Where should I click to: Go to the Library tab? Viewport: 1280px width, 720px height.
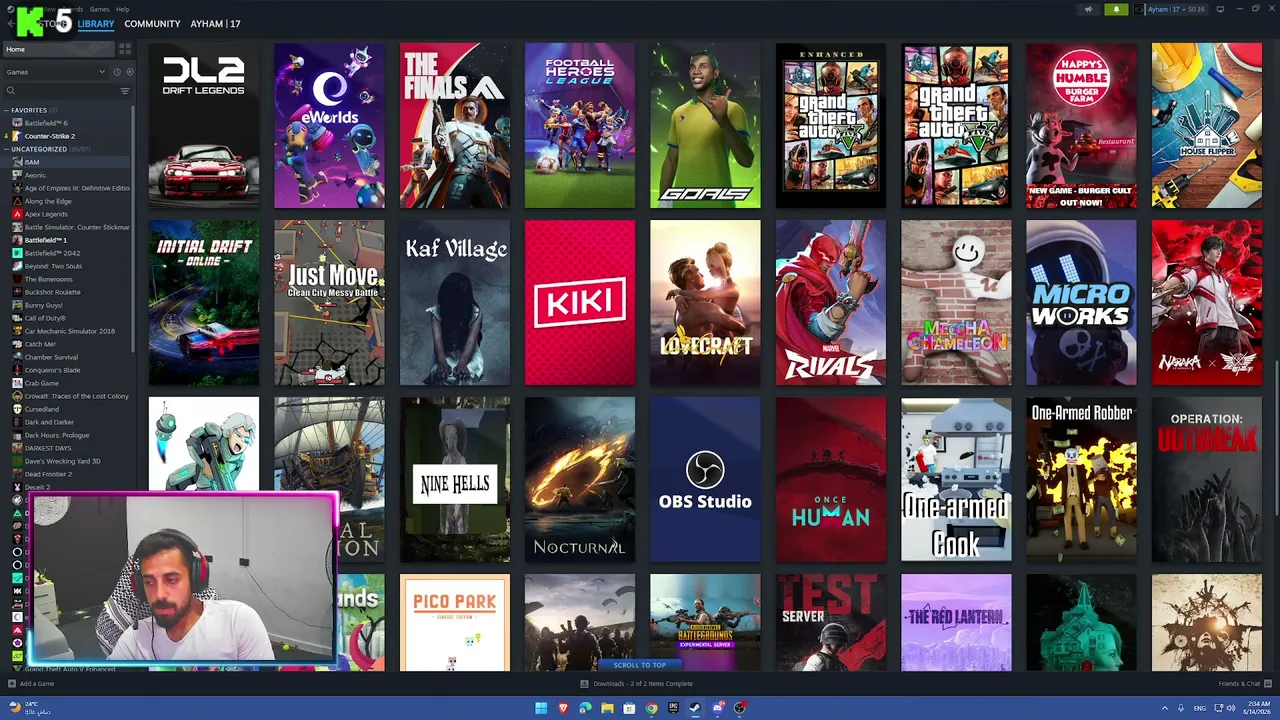coord(96,23)
